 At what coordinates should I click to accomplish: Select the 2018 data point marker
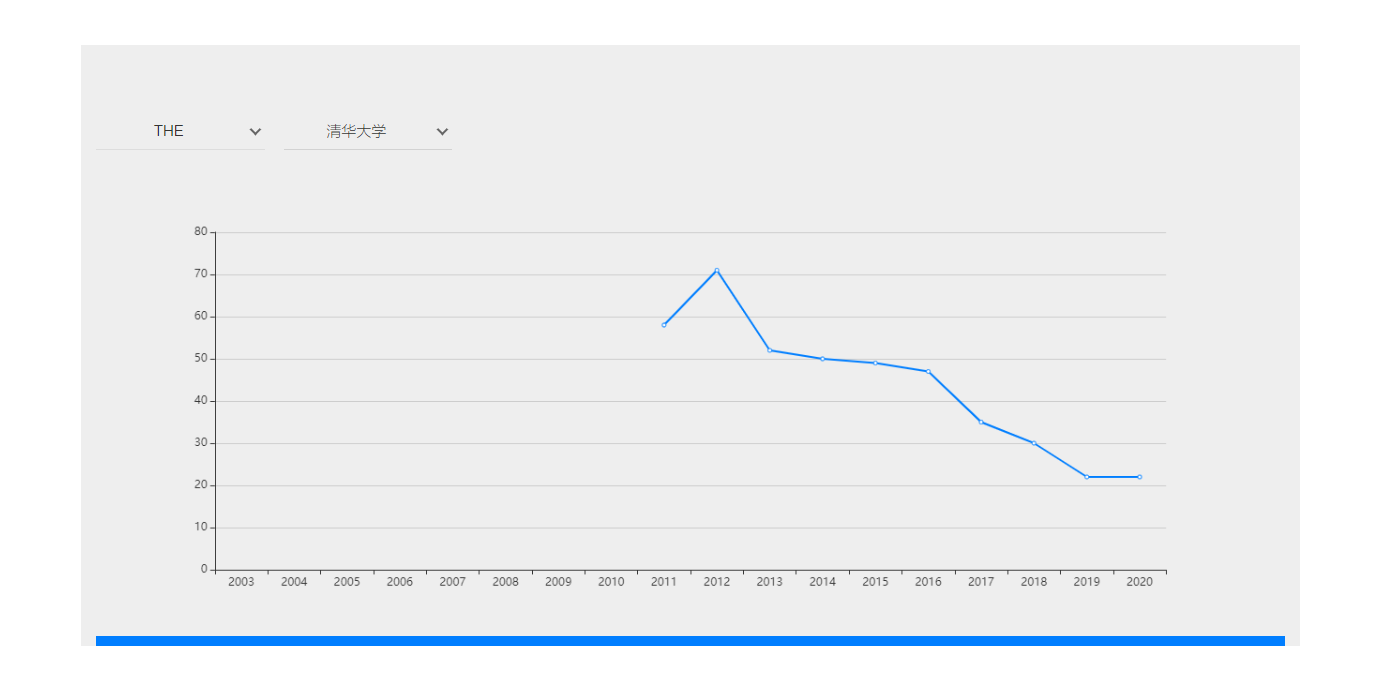(x=1034, y=443)
